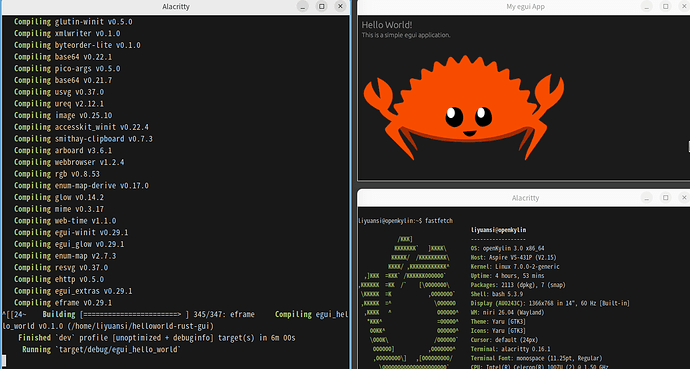Click the 'Display (AUO243C): 1366x768' line
690x369 pixels.
tap(550, 303)
